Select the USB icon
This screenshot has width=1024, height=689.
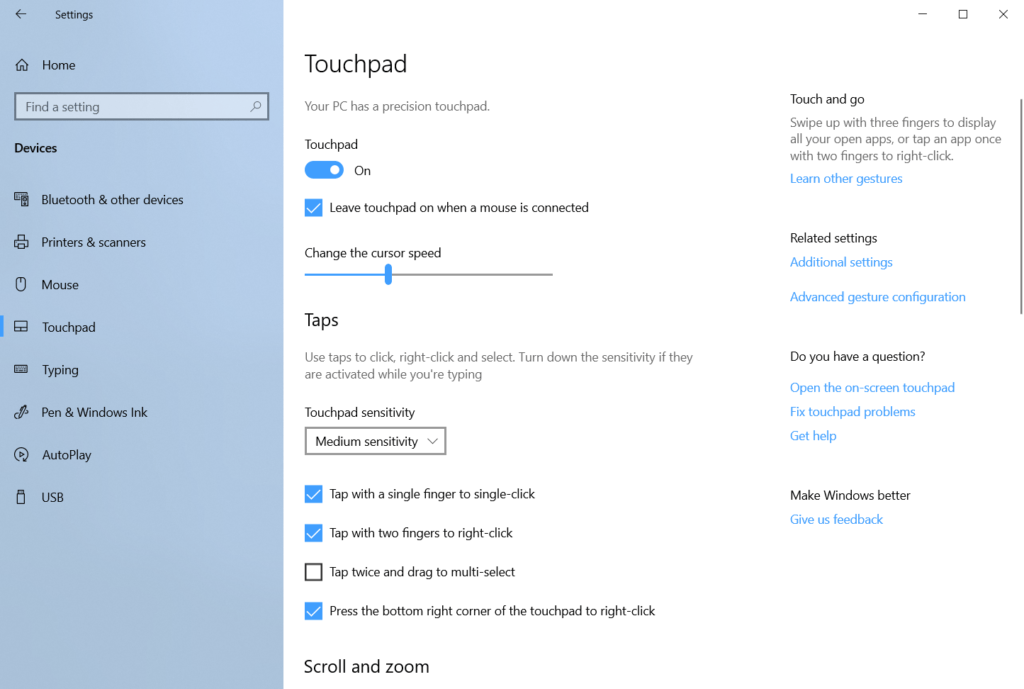21,497
